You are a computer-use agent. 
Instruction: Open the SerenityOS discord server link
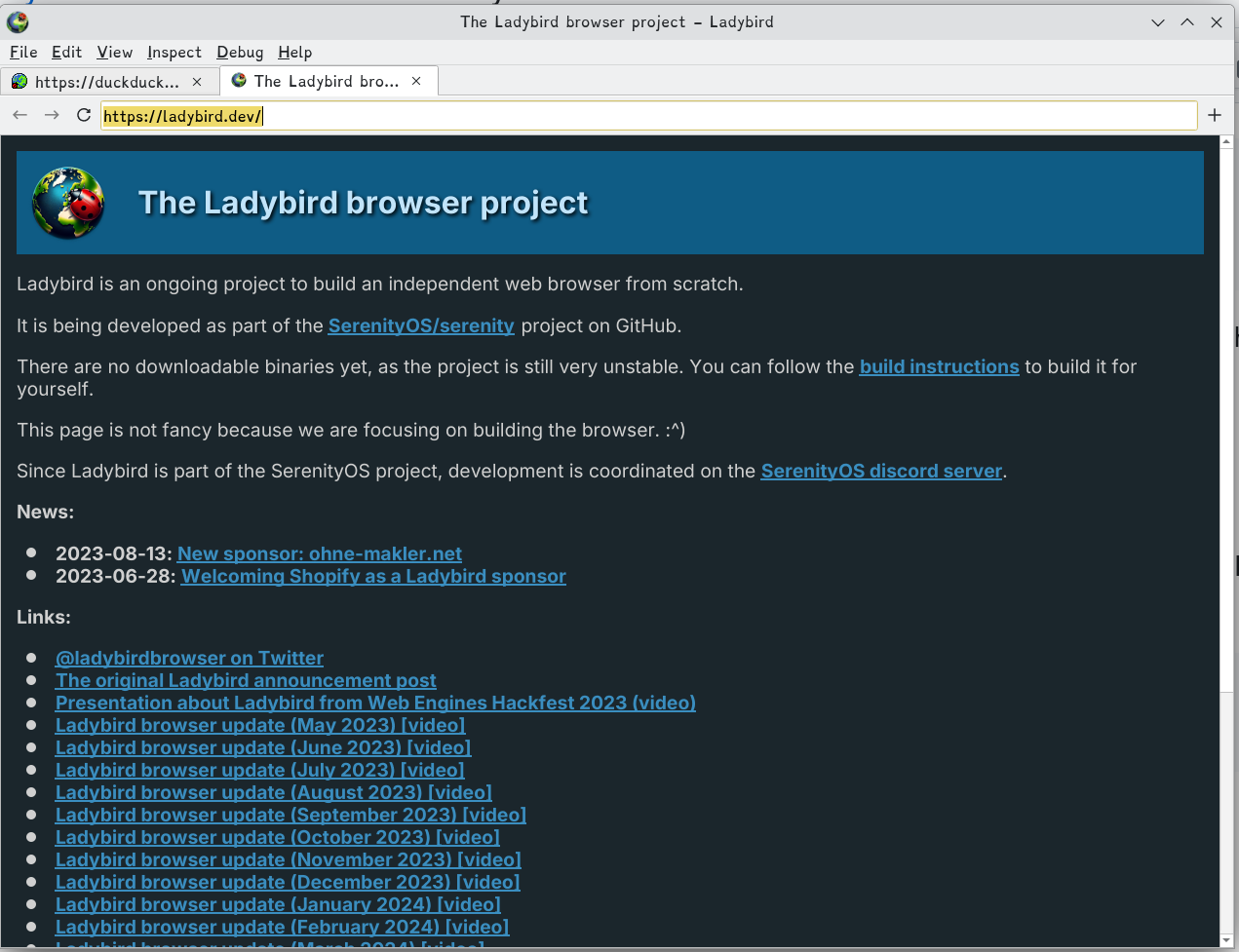point(881,471)
